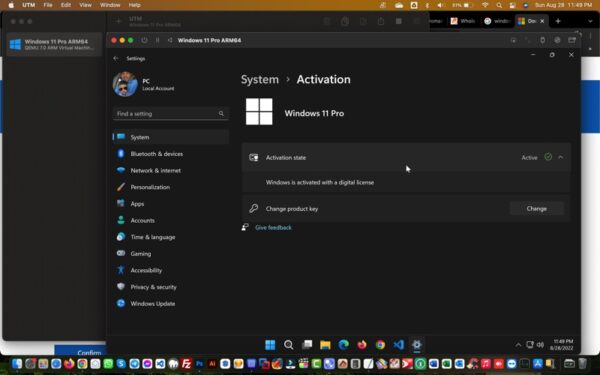Click the user profile picture in Settings
Screen dimensions: 600x375
pyautogui.click(x=125, y=84)
